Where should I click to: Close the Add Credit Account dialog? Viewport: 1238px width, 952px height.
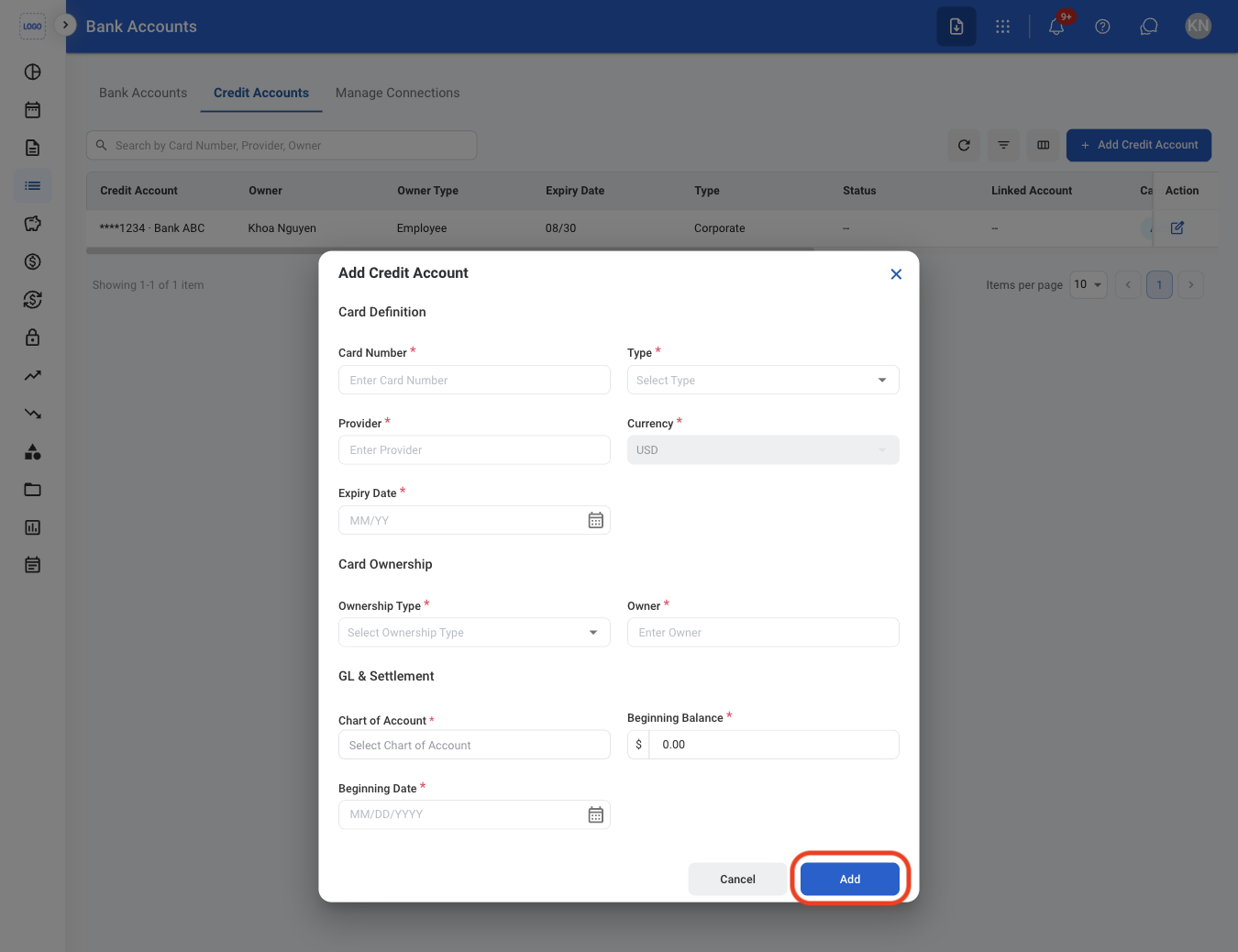pos(896,274)
